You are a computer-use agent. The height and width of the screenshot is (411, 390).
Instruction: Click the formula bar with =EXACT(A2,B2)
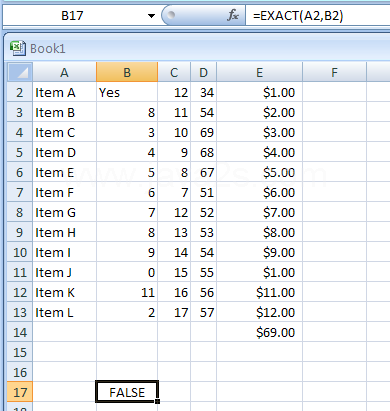point(318,16)
